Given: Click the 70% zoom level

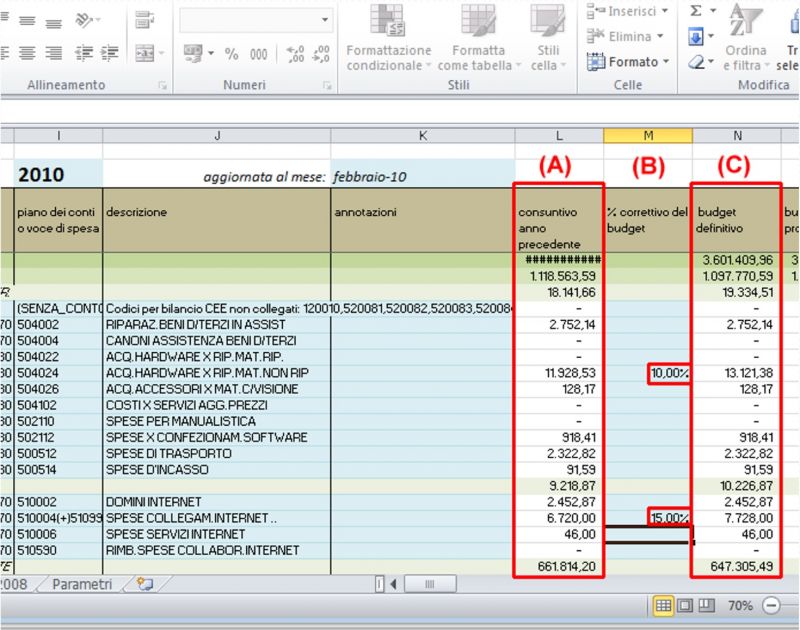Looking at the screenshot, I should (740, 606).
